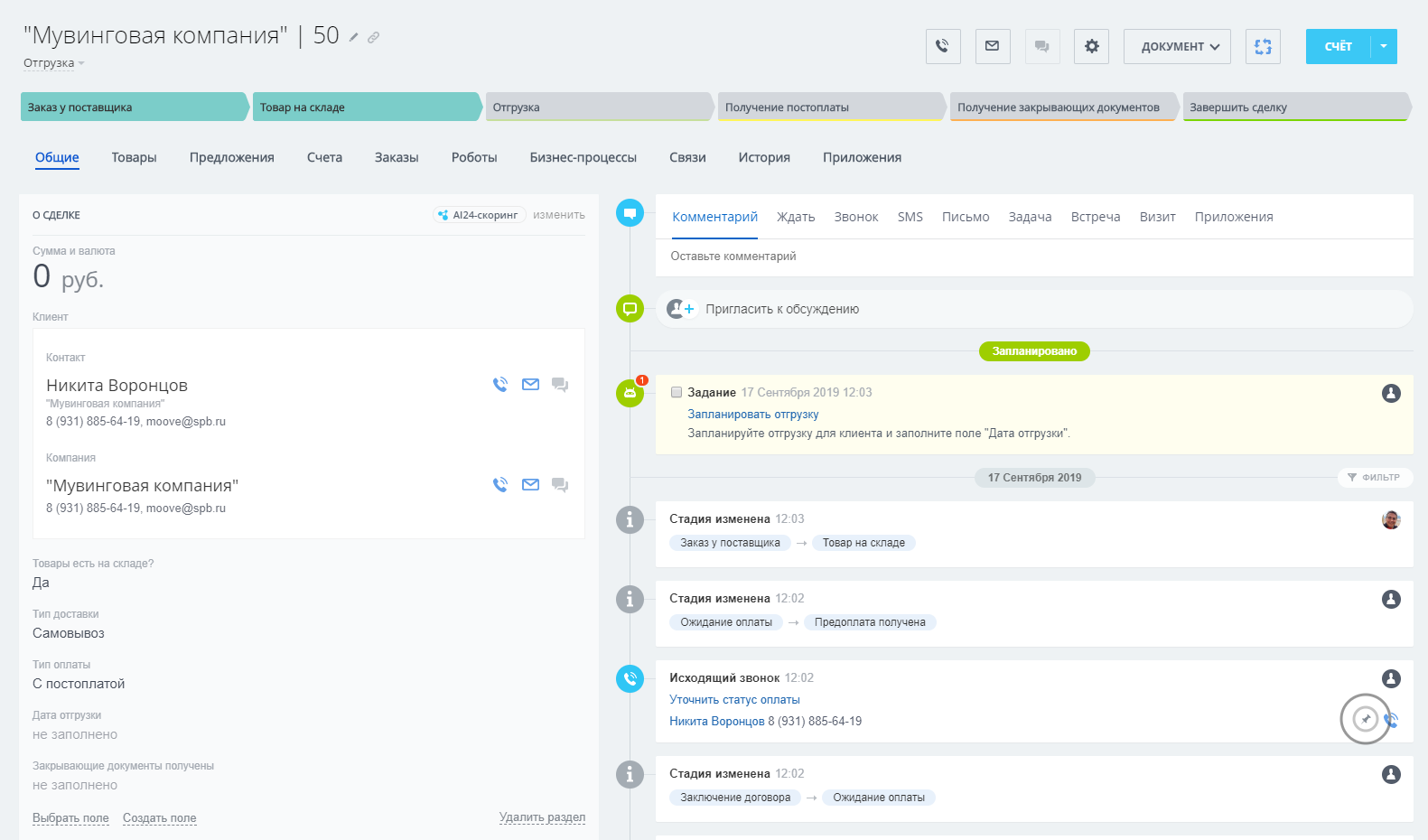Send email to company via envelope icon

(x=530, y=485)
